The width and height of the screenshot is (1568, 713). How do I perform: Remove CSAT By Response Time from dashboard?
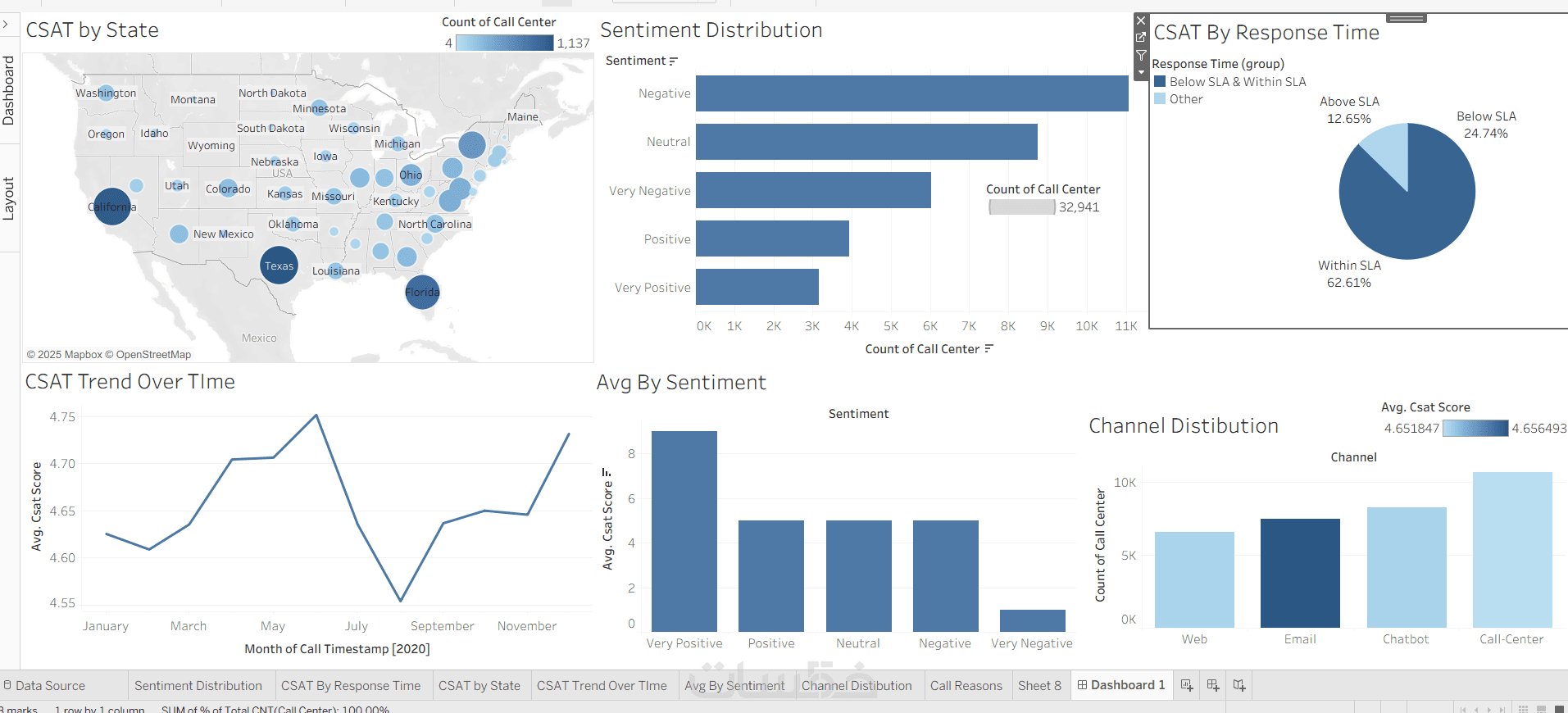1141,20
